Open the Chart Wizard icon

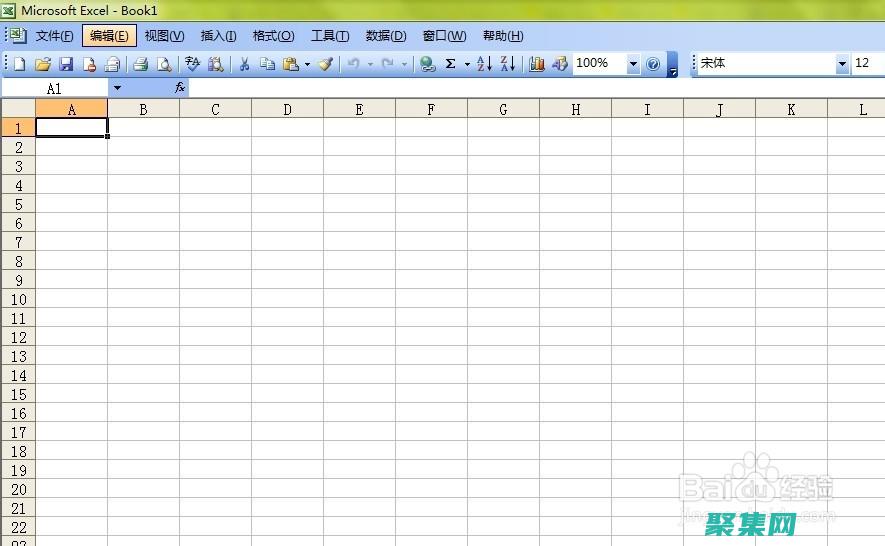[x=536, y=64]
